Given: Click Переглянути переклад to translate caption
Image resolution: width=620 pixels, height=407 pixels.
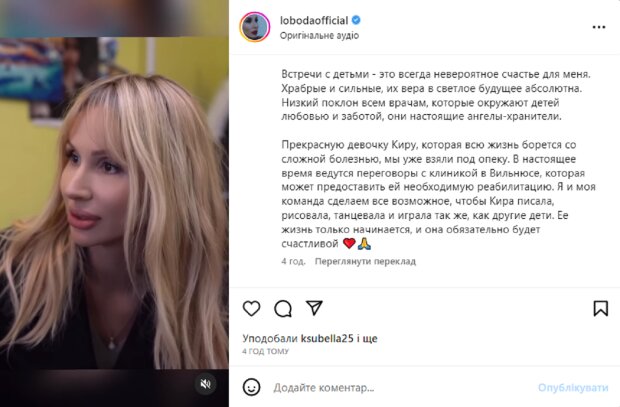Looking at the screenshot, I should pos(365,261).
